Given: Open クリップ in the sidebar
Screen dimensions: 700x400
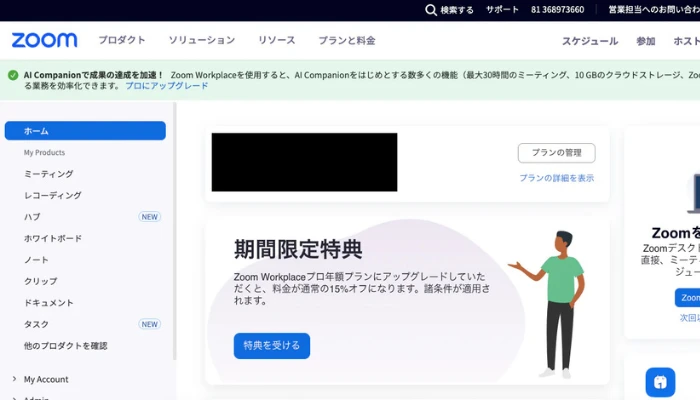Looking at the screenshot, I should point(41,281).
